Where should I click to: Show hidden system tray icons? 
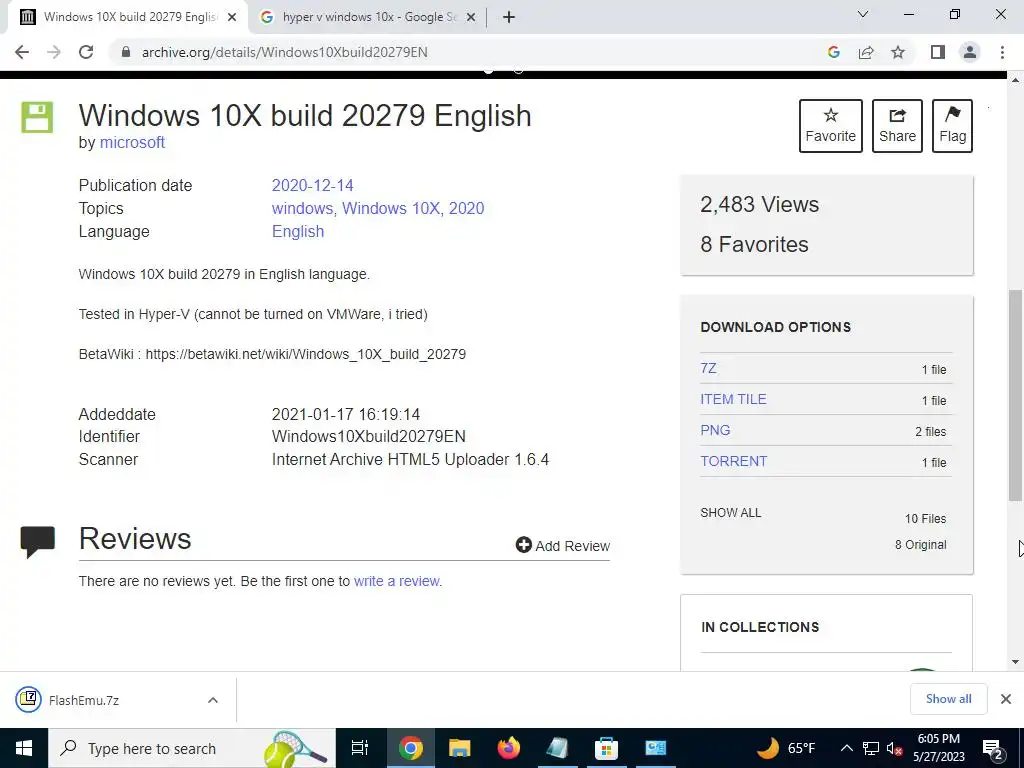[x=846, y=748]
